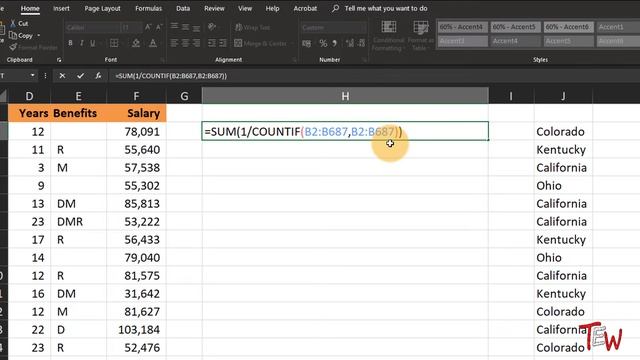Click the Enter formula checkmark icon
The height and width of the screenshot is (360, 640).
80,76
